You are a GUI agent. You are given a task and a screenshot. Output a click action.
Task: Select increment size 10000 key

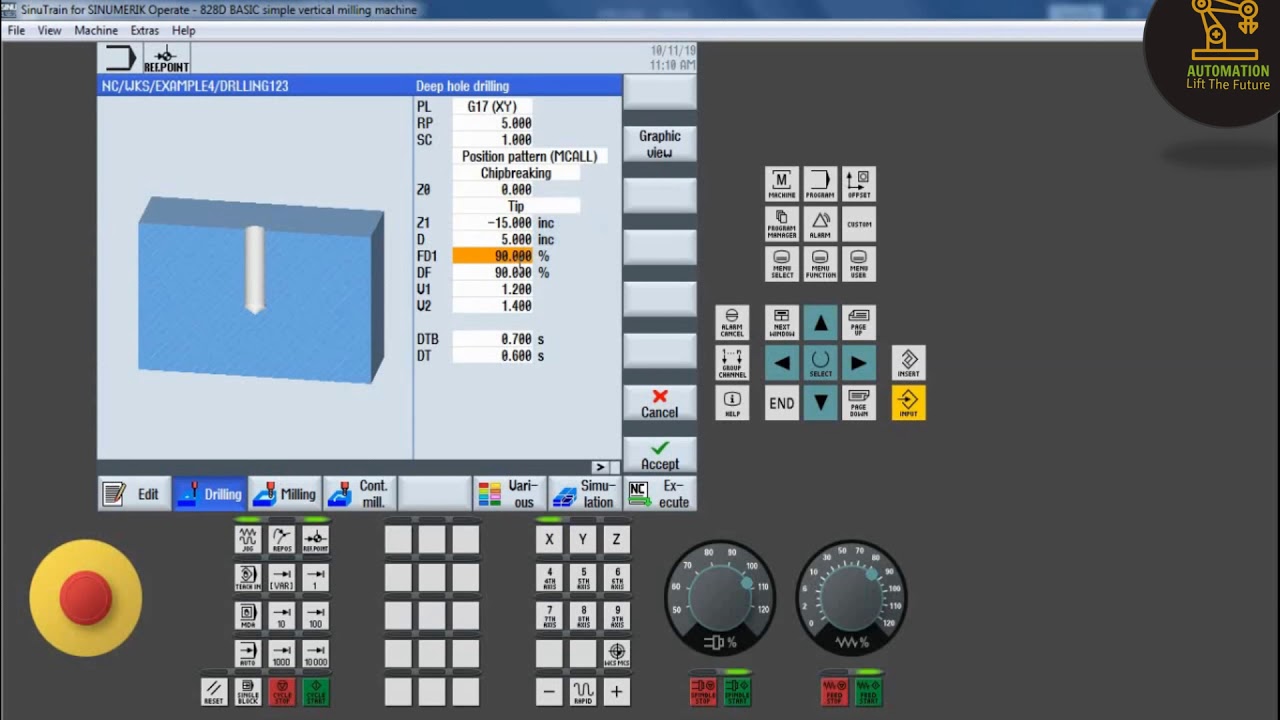pyautogui.click(x=316, y=654)
